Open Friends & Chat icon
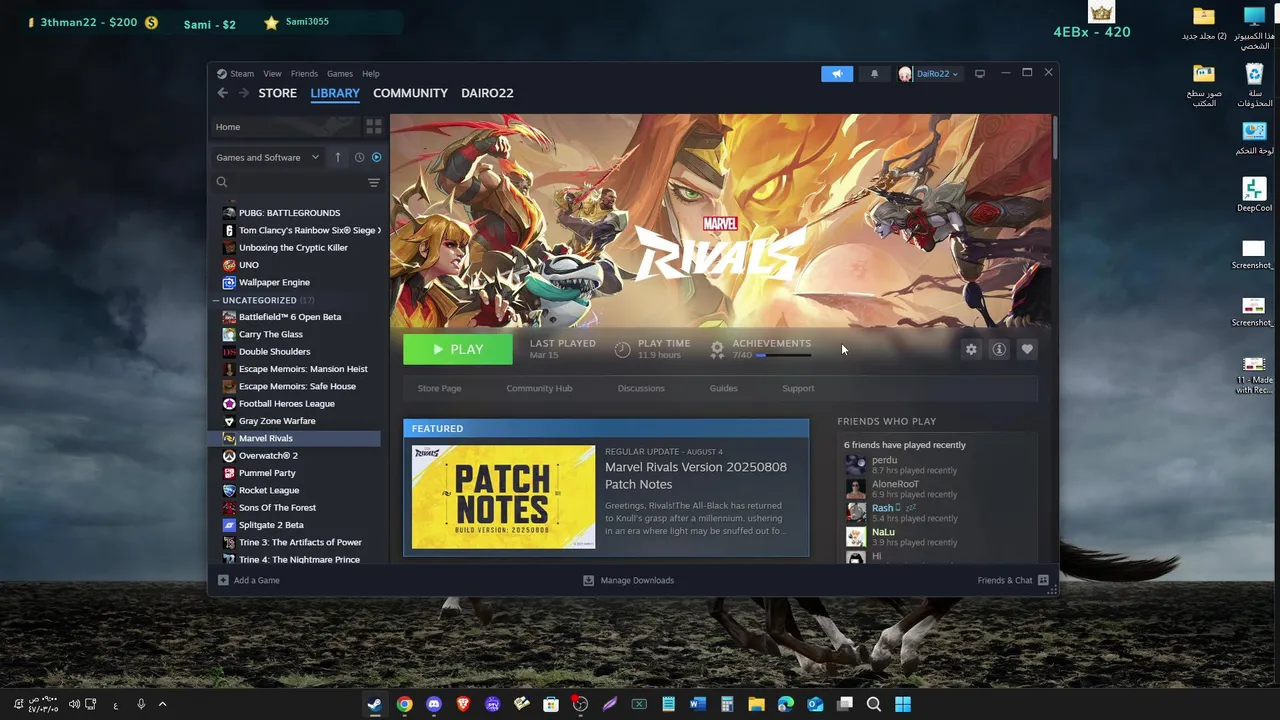1280x720 pixels. [1043, 580]
